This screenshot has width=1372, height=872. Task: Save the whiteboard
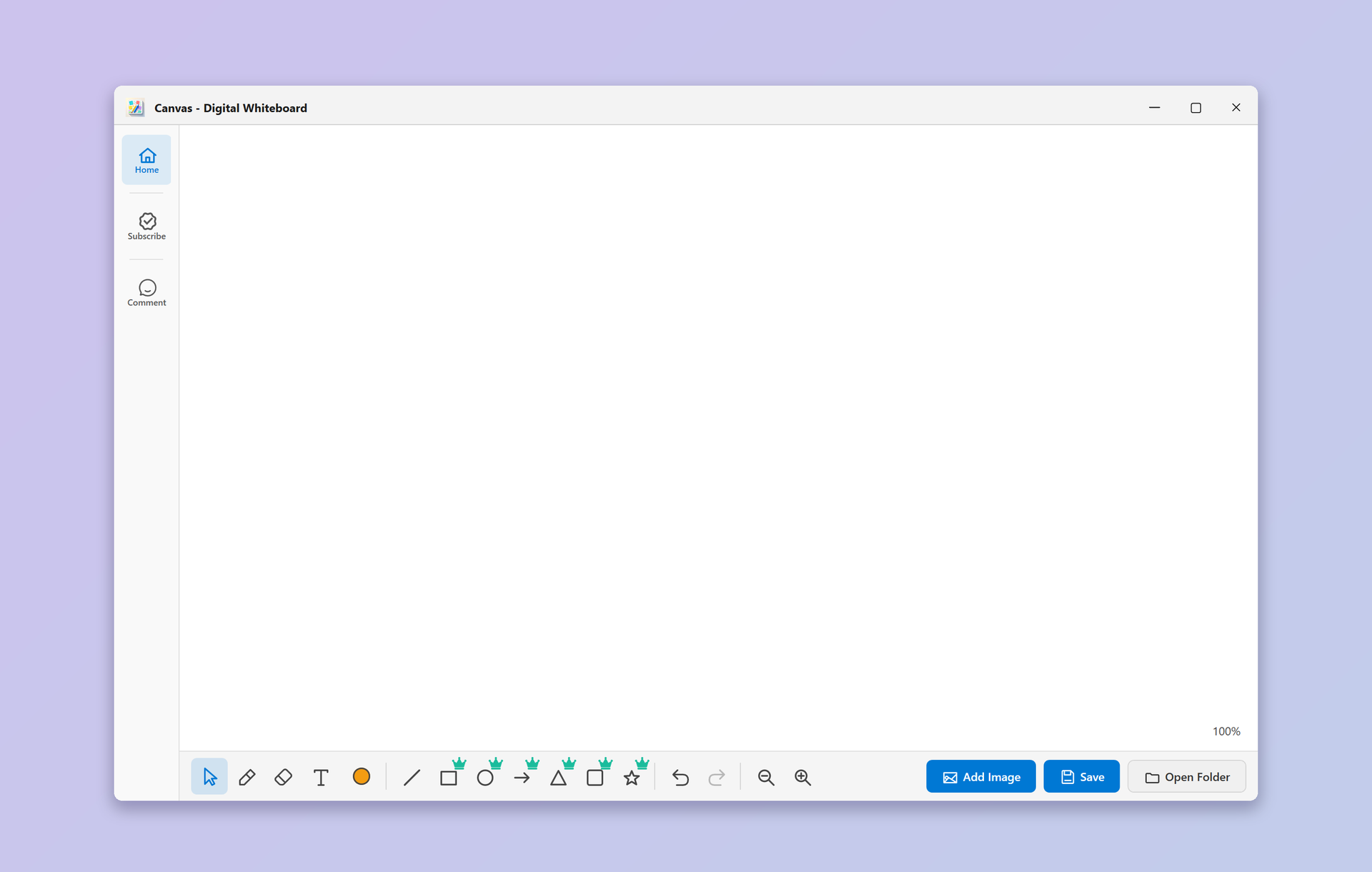coord(1081,777)
